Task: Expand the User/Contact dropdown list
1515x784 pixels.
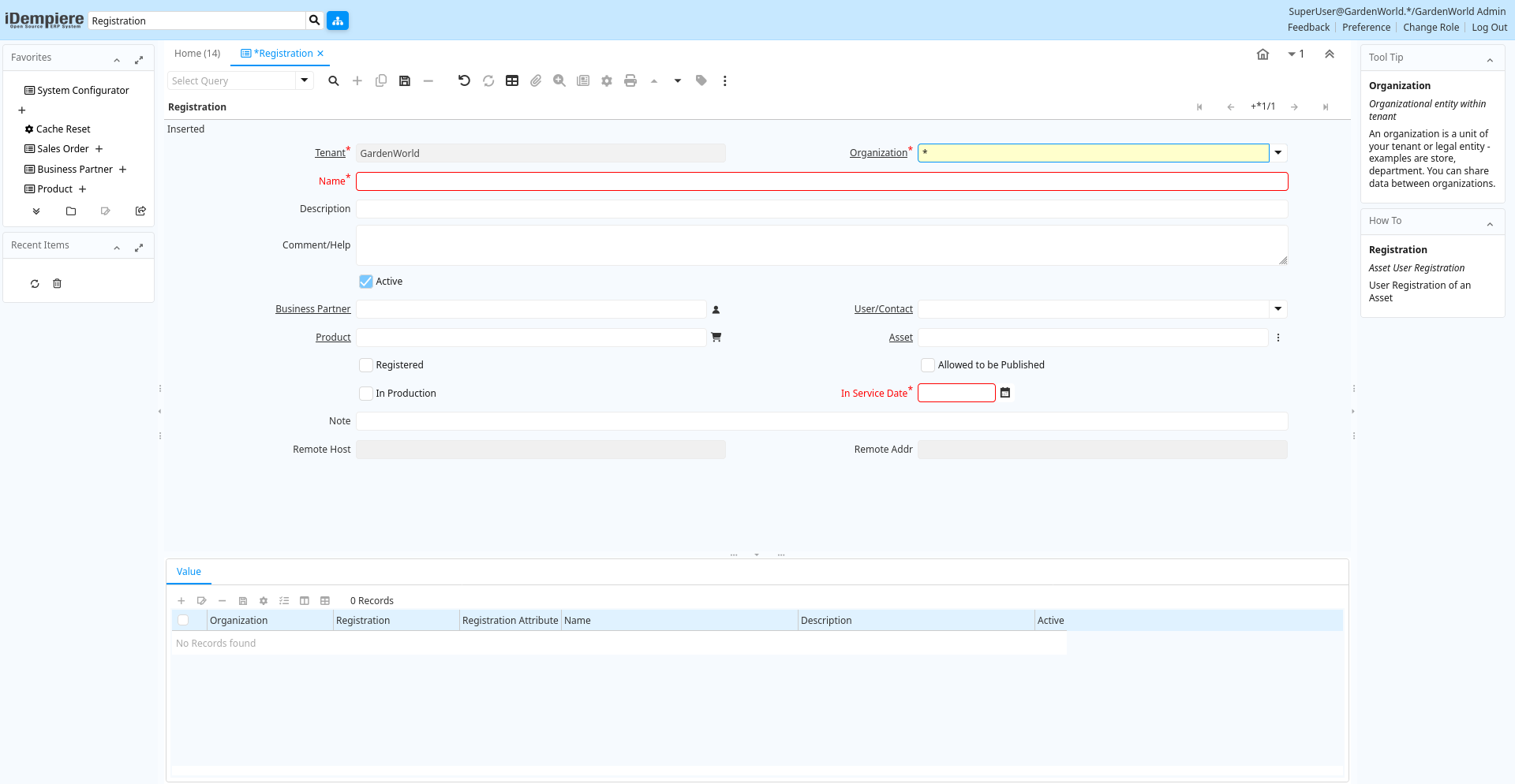Action: click(1278, 309)
